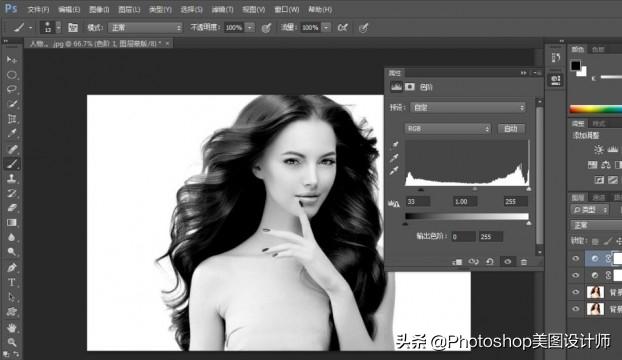Viewport: 622px width, 360px height.
Task: Select the Blur tool
Action: tap(11, 237)
